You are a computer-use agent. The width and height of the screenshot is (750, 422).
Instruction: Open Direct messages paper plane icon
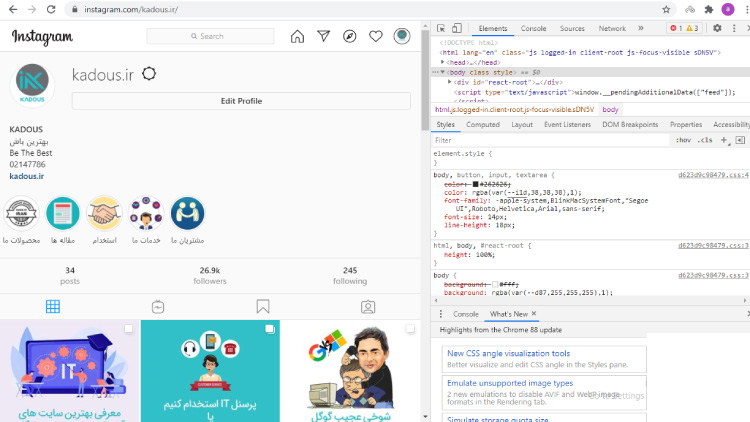(x=323, y=37)
